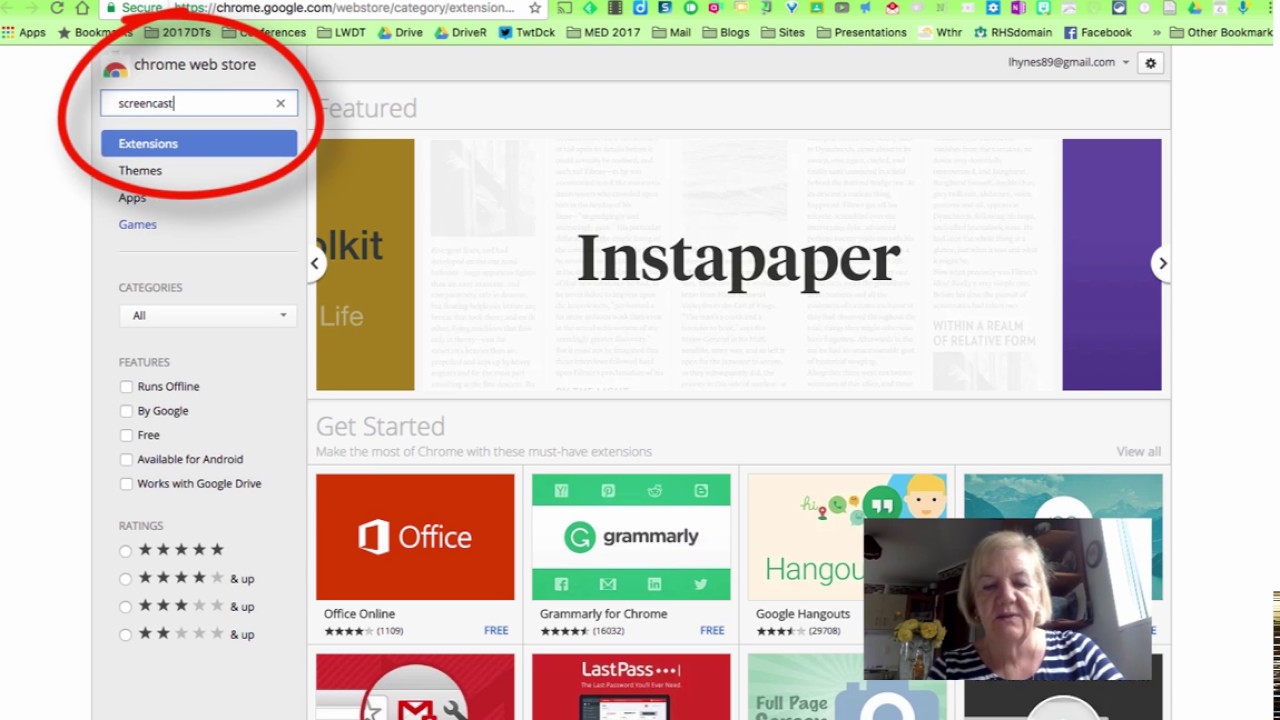Screen dimensions: 1280x720
Task: Open the TwtDck bookmark
Action: point(527,32)
